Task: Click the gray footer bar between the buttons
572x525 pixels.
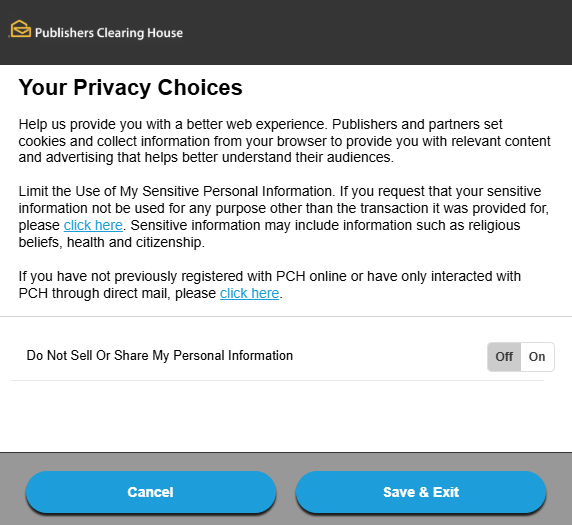Action: 286,492
